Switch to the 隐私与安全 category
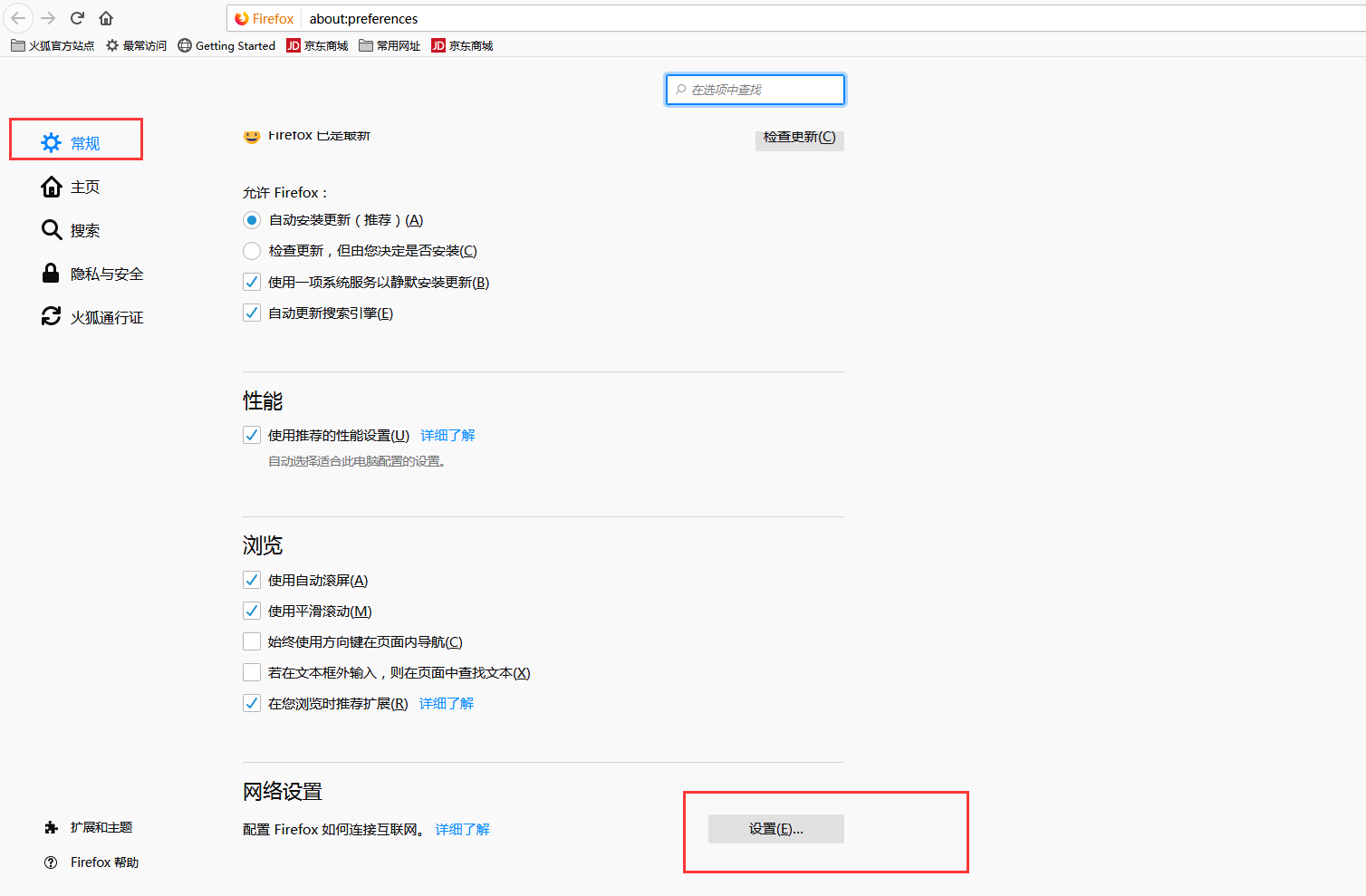Screen dimensions: 1366x896 pos(92,274)
